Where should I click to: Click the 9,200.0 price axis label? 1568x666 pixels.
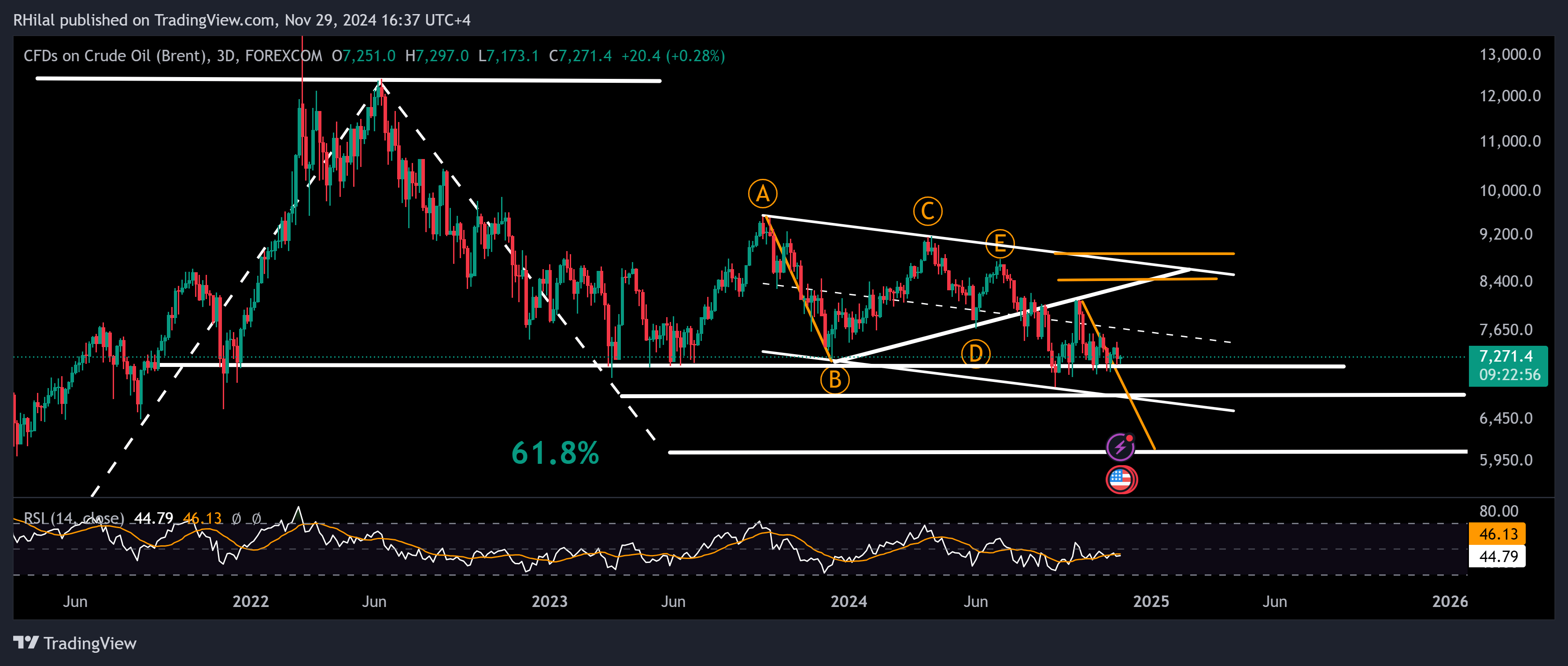point(1506,234)
